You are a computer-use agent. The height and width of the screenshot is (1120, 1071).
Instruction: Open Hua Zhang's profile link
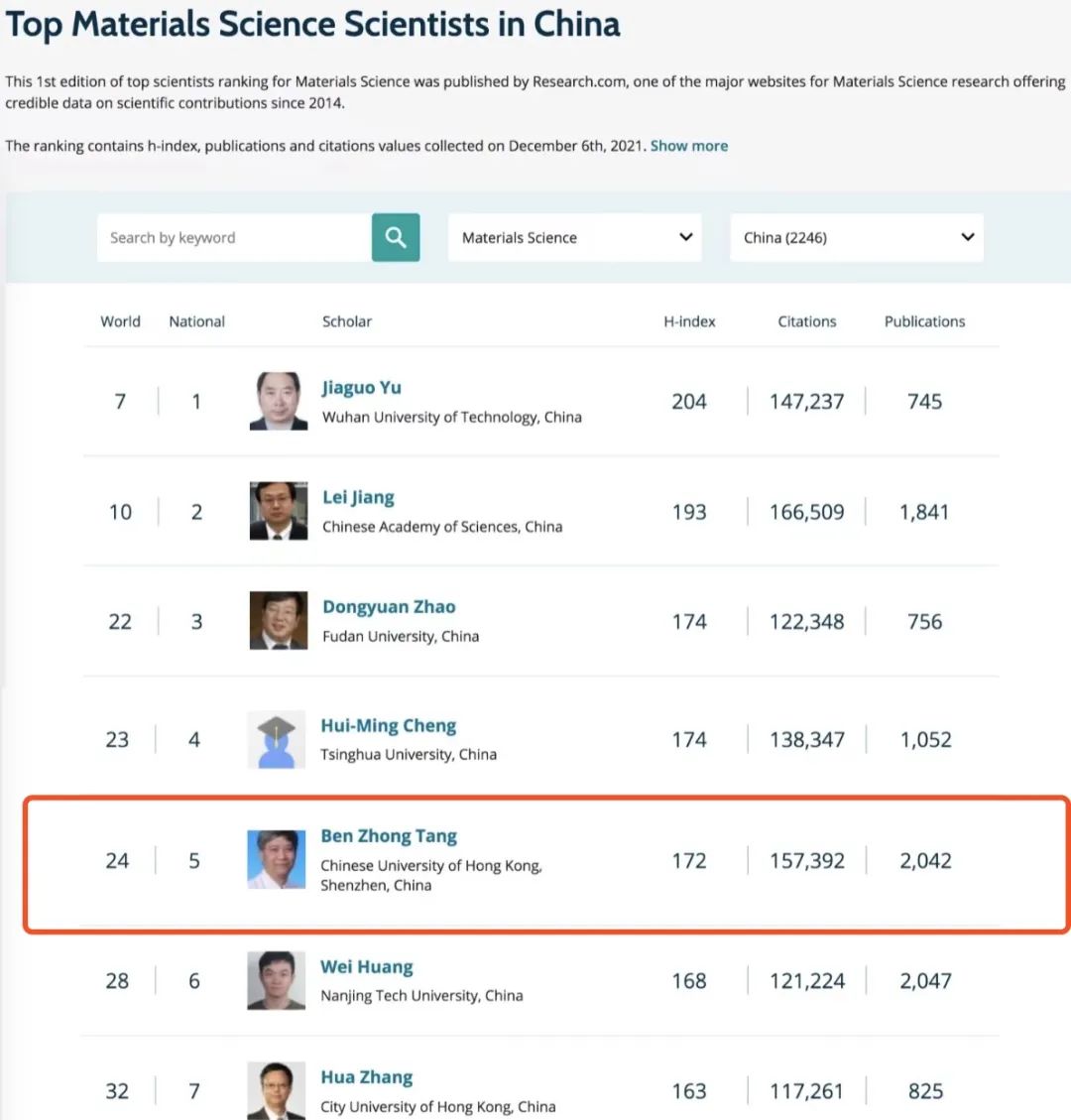click(366, 1077)
